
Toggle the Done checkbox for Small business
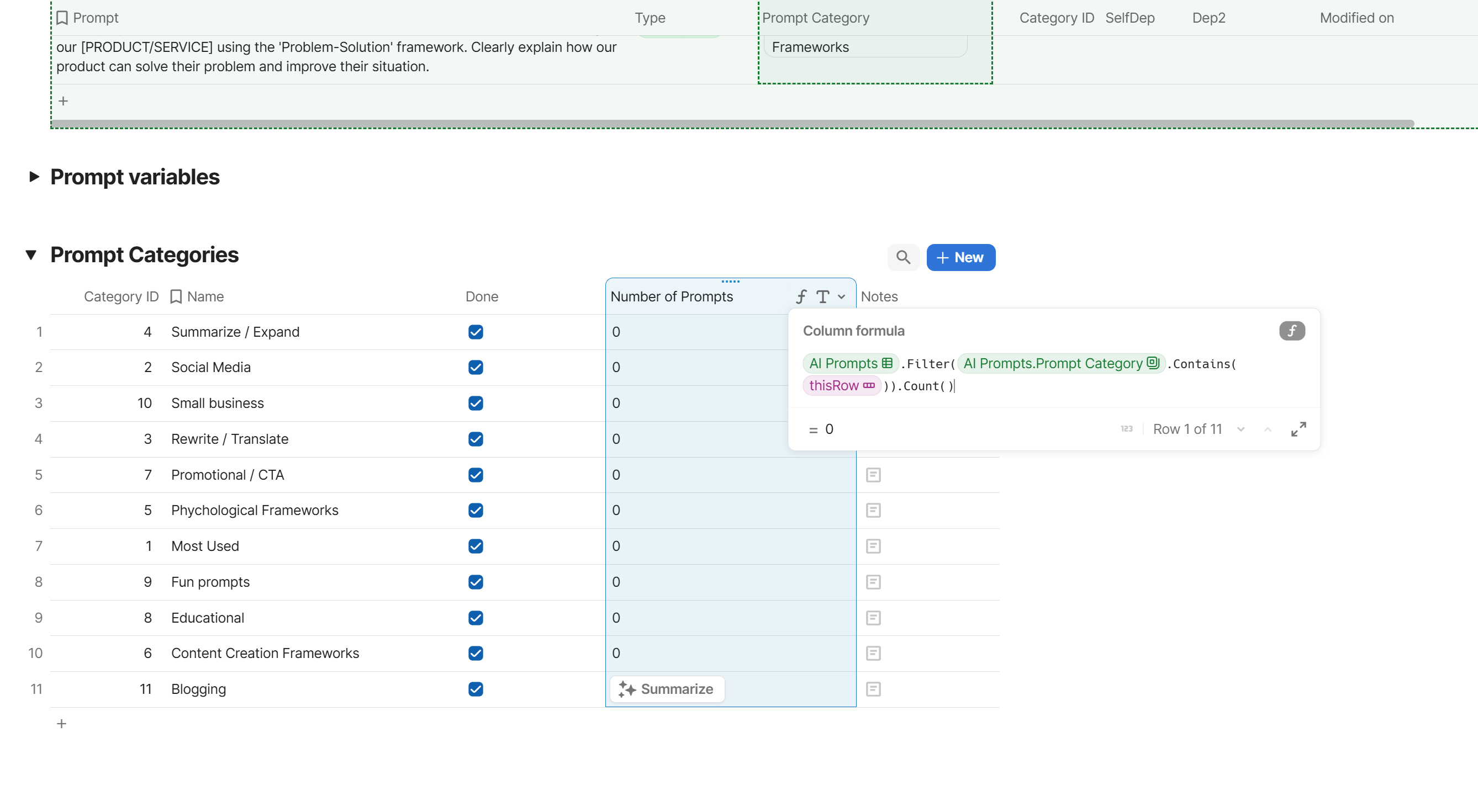point(476,403)
